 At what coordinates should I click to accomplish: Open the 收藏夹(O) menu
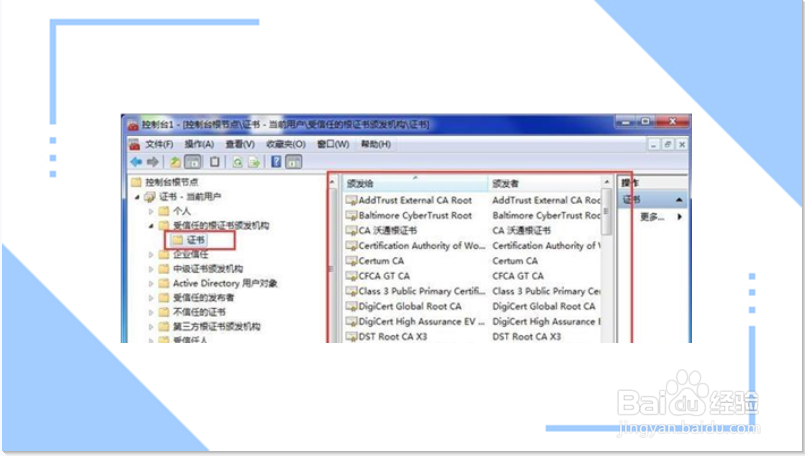pos(285,144)
